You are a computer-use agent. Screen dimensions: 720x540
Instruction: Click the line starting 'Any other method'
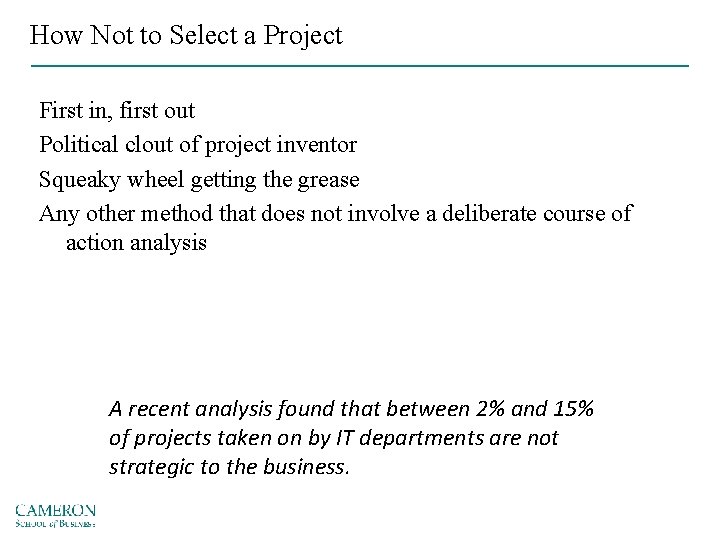[335, 215]
